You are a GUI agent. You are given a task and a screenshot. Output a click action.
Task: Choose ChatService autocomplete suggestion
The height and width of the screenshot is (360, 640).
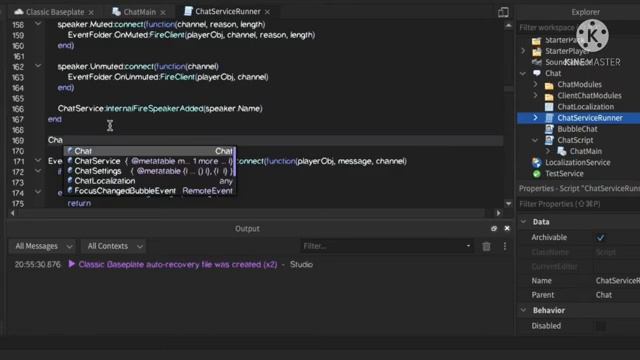point(149,161)
